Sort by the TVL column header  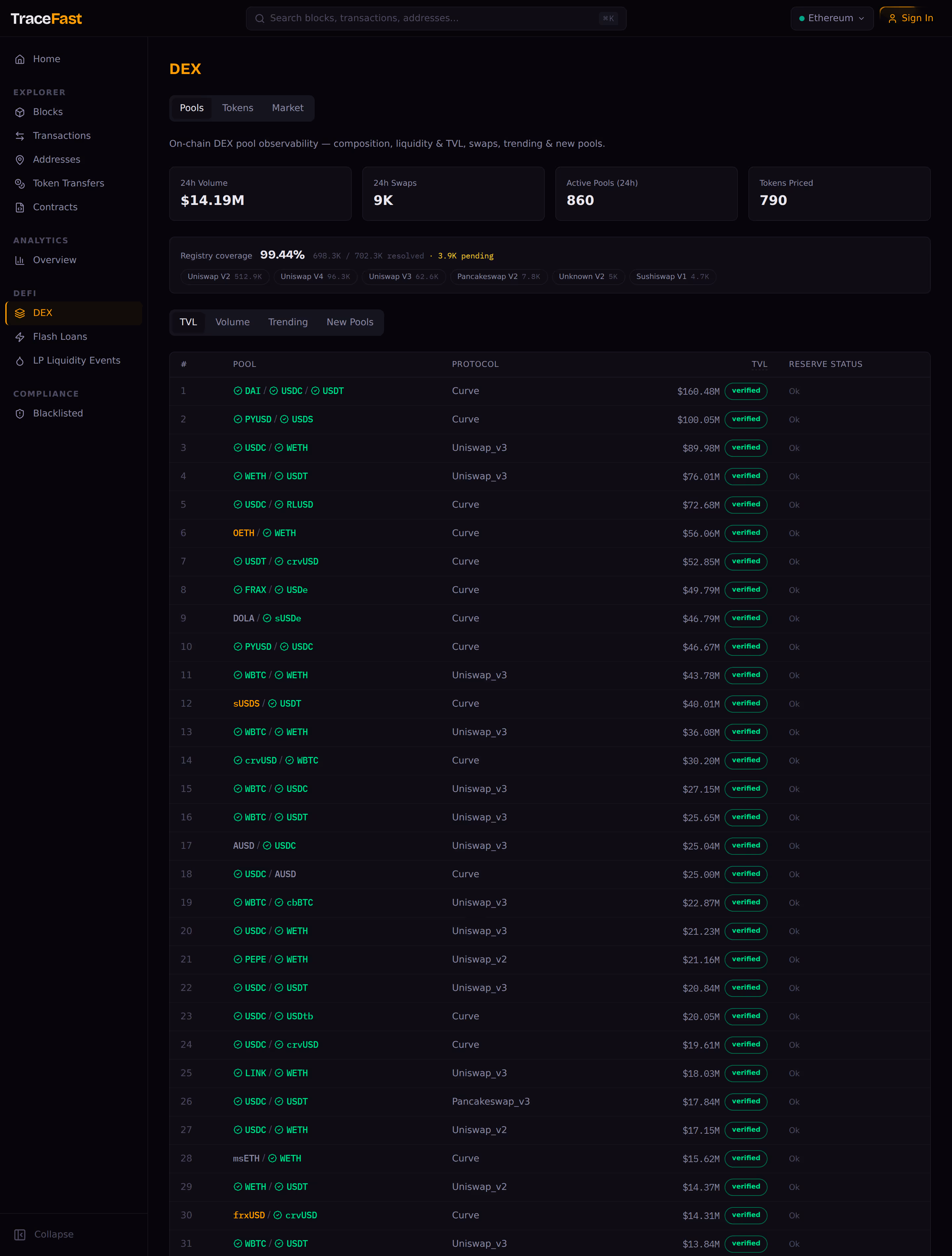coord(759,365)
